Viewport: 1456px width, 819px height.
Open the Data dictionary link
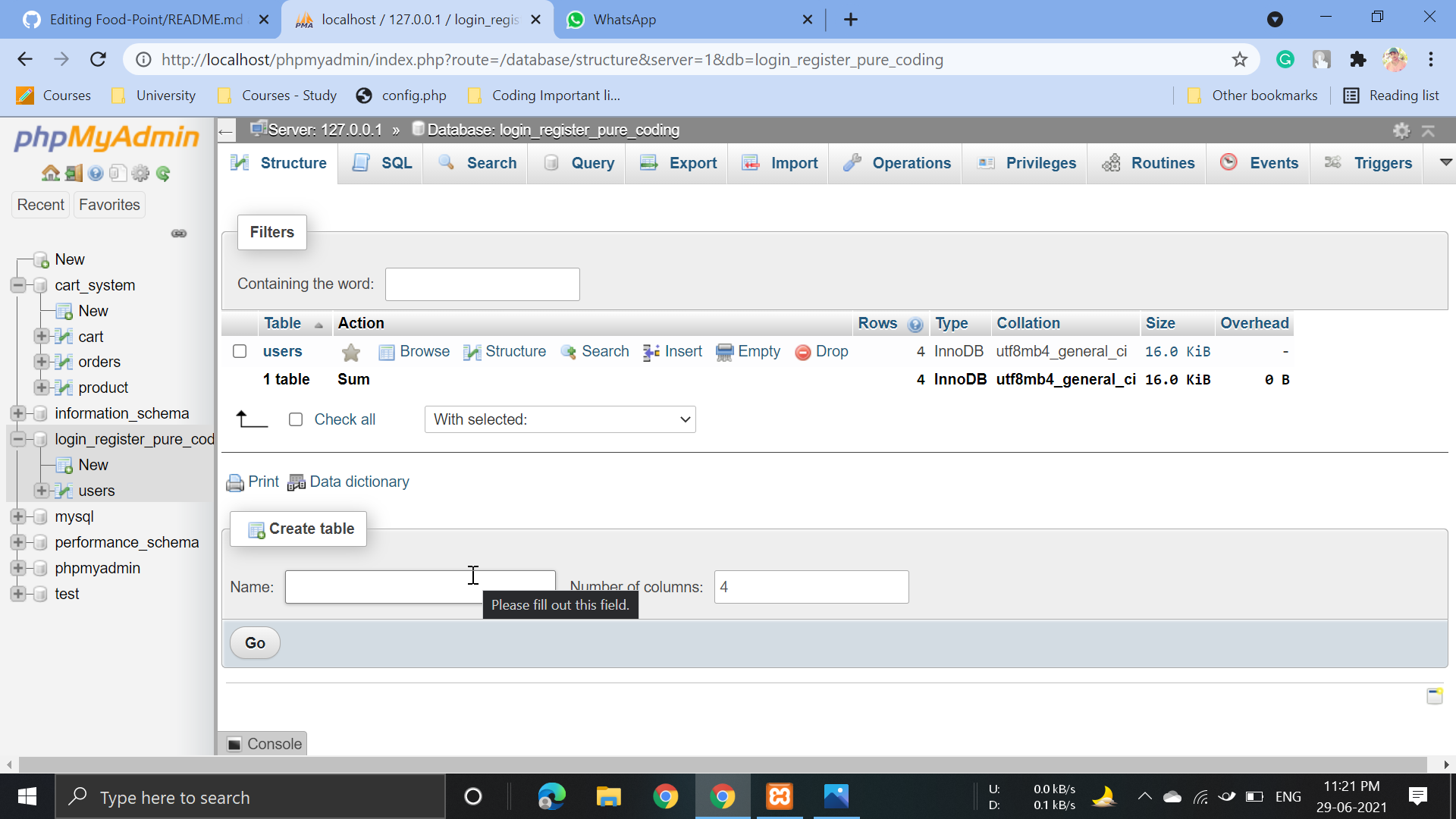[359, 482]
